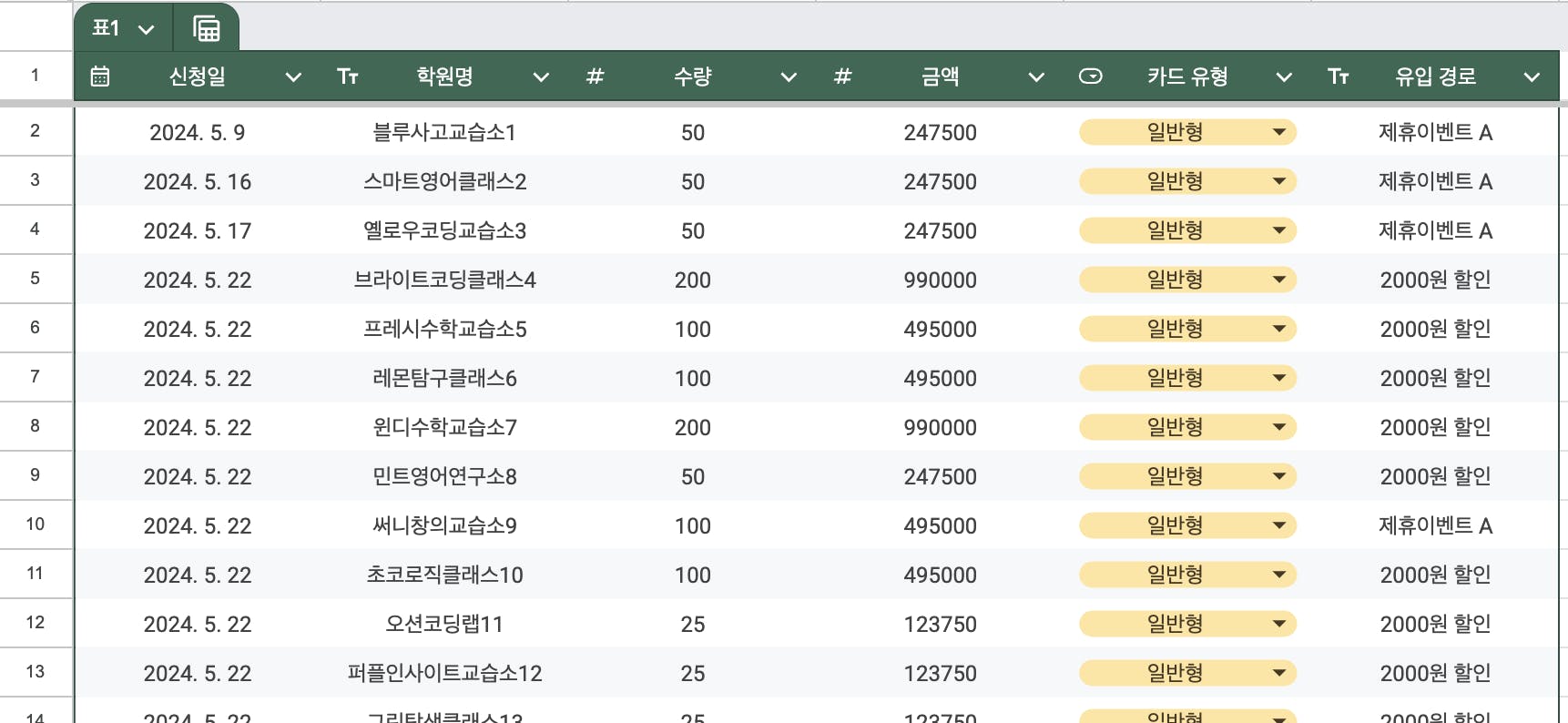This screenshot has height=723, width=1568.
Task: Select row header number 2
Action: pos(35,131)
